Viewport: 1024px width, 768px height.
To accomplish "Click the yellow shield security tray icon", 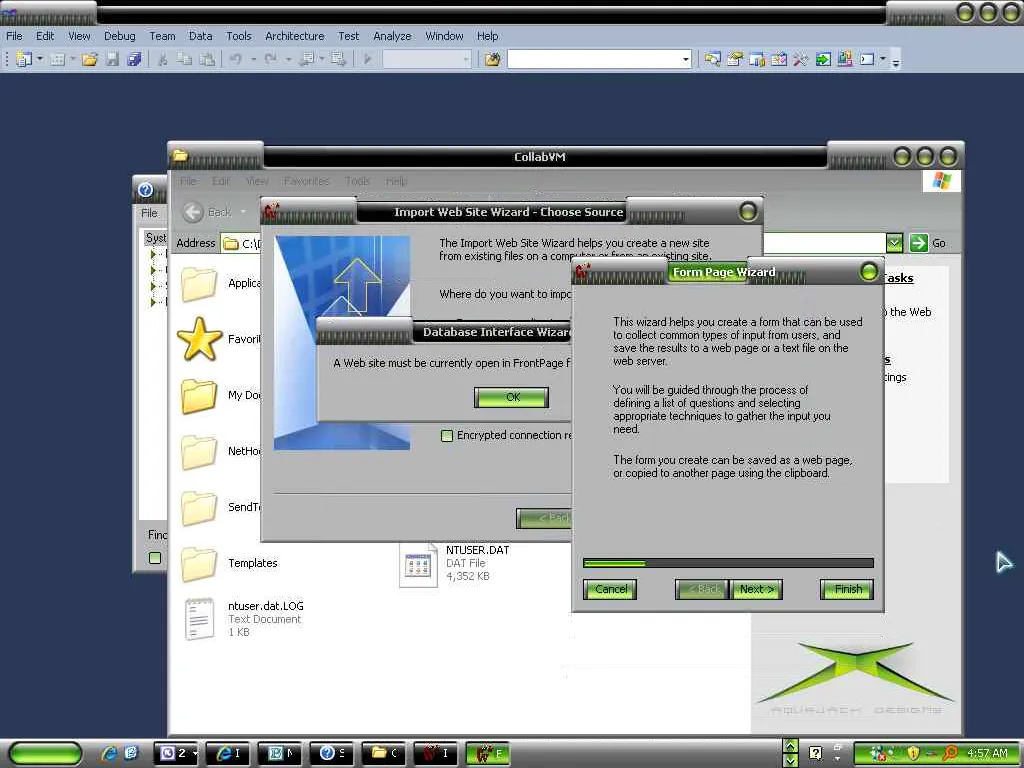I will 913,753.
